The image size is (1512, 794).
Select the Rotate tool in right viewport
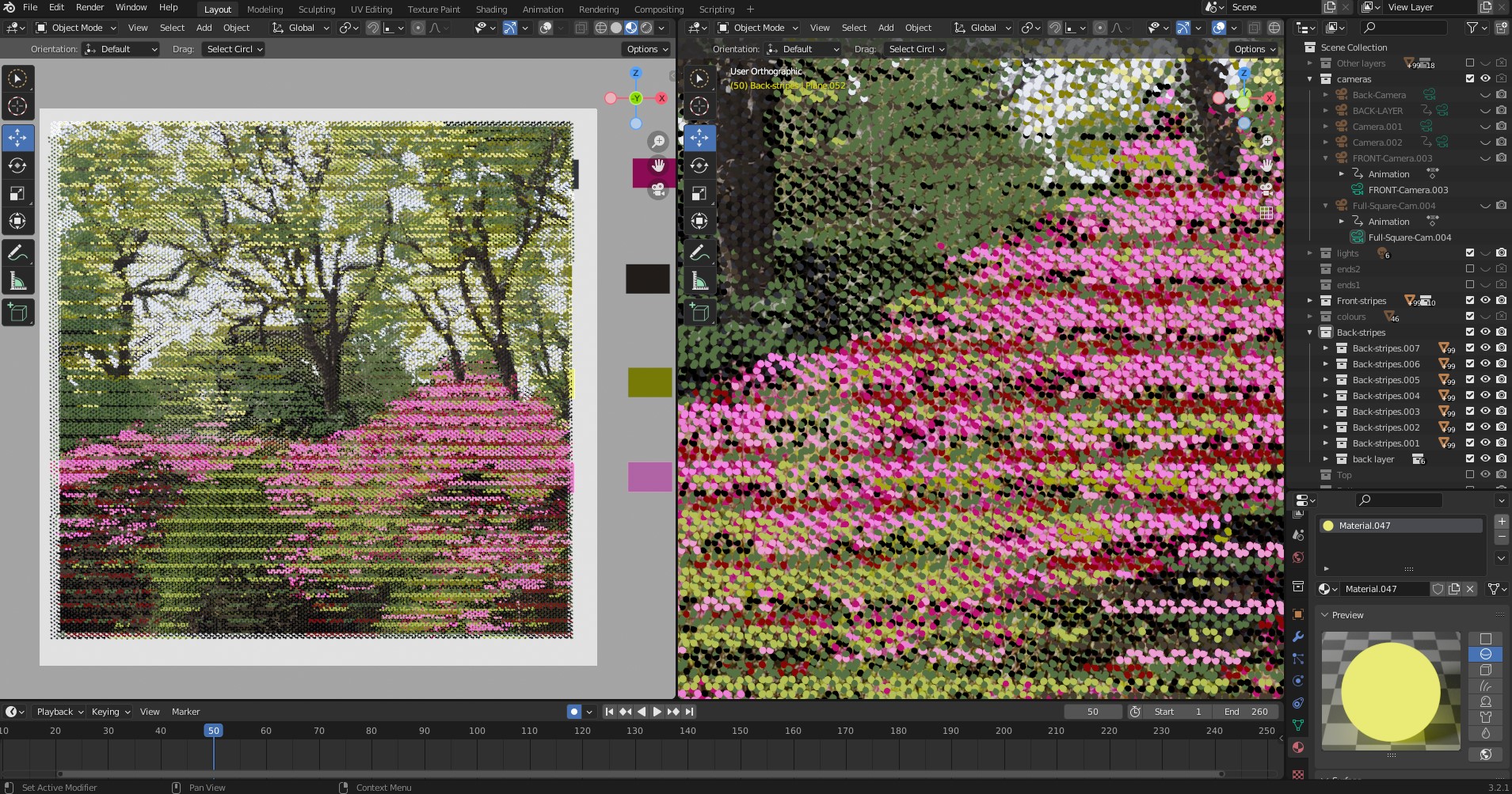[x=699, y=165]
